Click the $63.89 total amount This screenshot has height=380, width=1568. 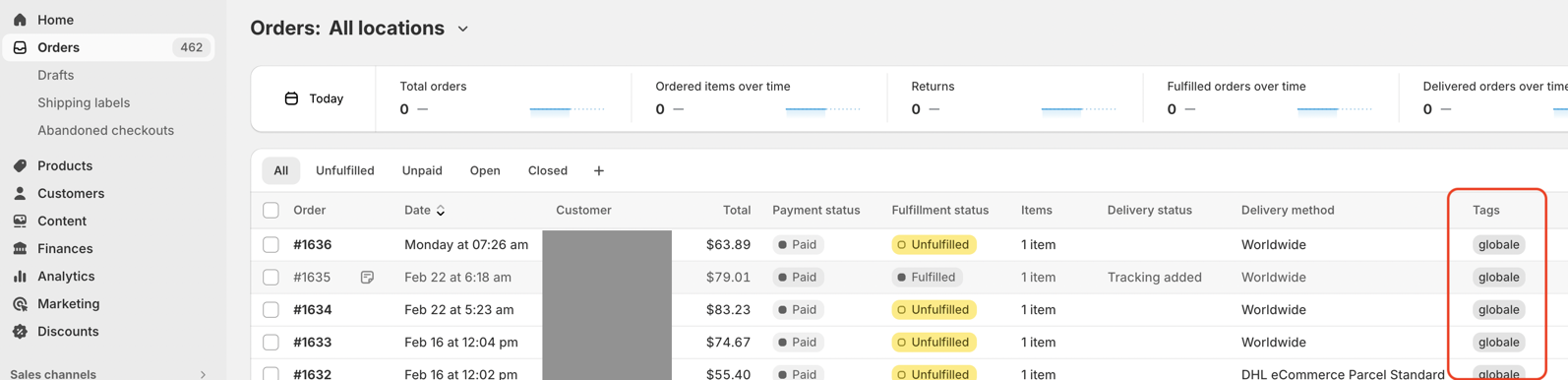728,244
